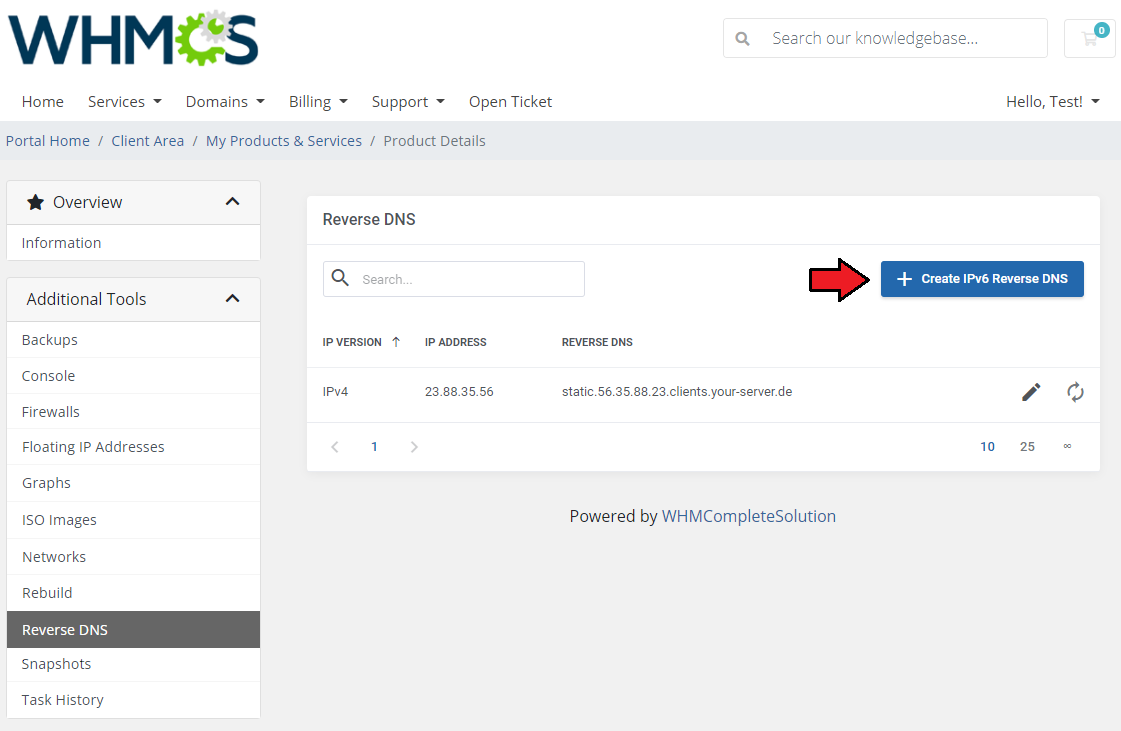
Task: Open ISO Images in sidebar
Action: (x=134, y=520)
